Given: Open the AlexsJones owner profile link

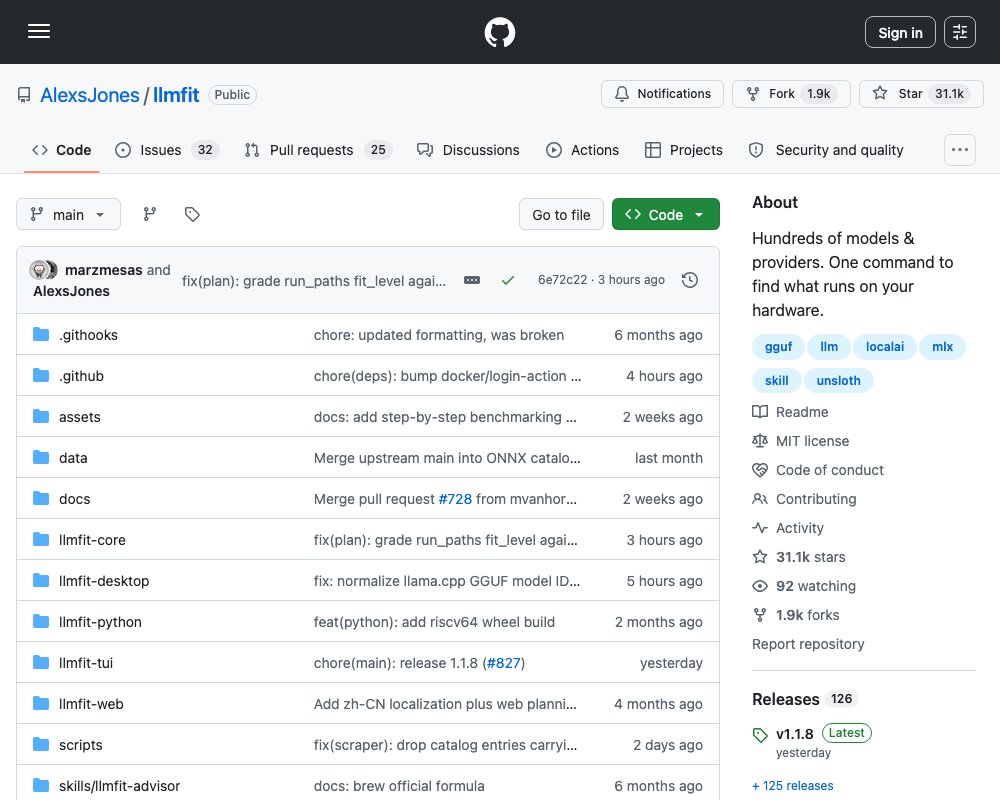Looking at the screenshot, I should coord(90,95).
